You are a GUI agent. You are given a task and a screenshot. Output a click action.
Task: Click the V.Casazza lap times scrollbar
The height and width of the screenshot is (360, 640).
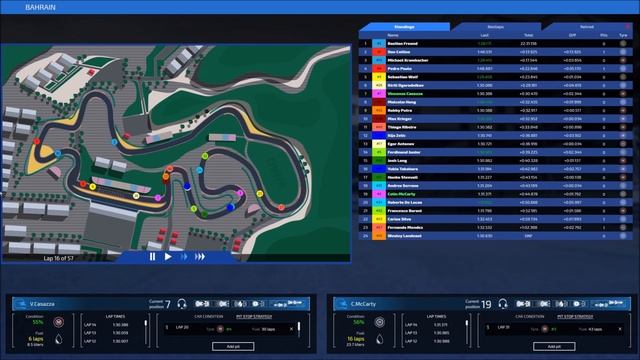(x=146, y=332)
